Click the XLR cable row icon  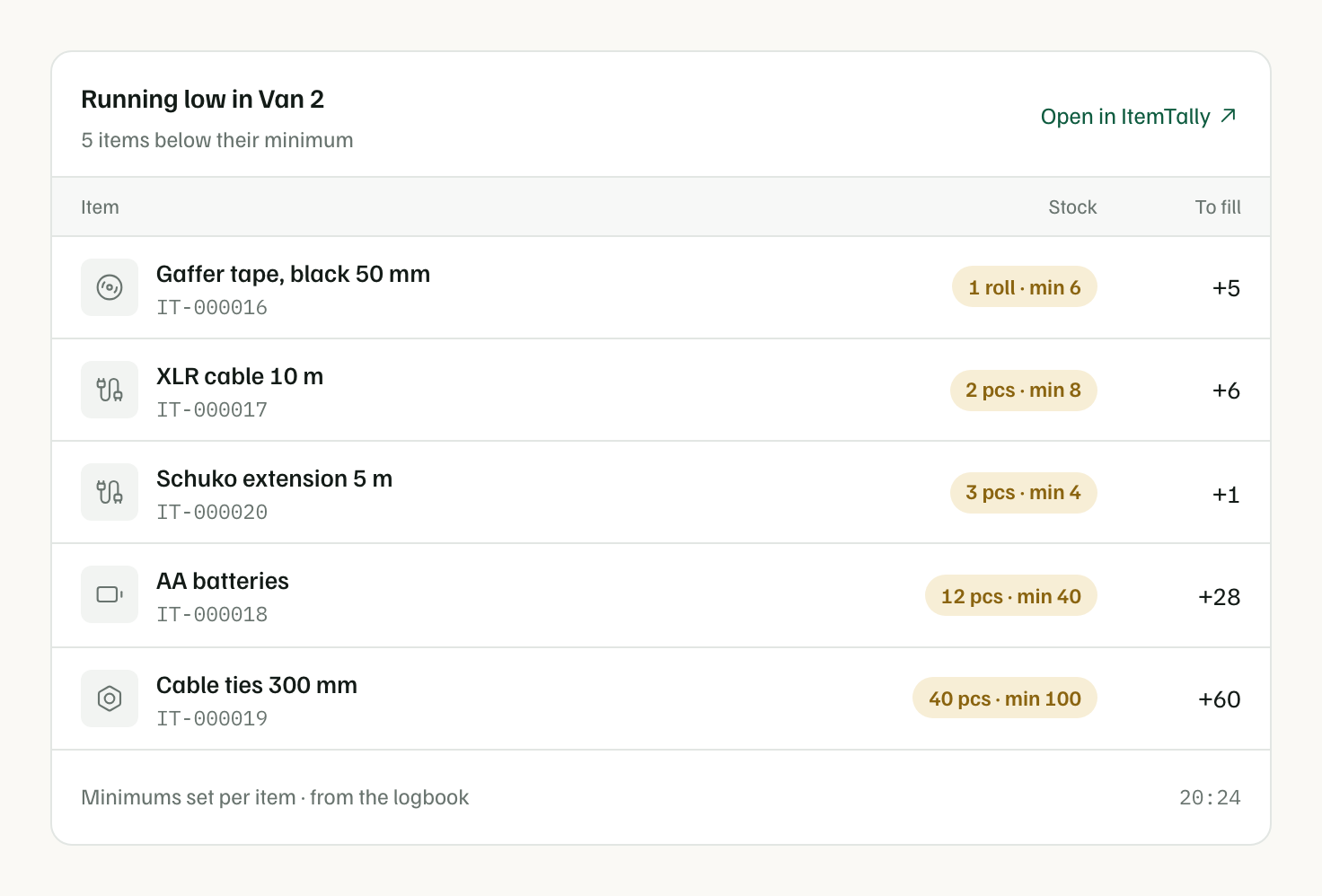(110, 390)
